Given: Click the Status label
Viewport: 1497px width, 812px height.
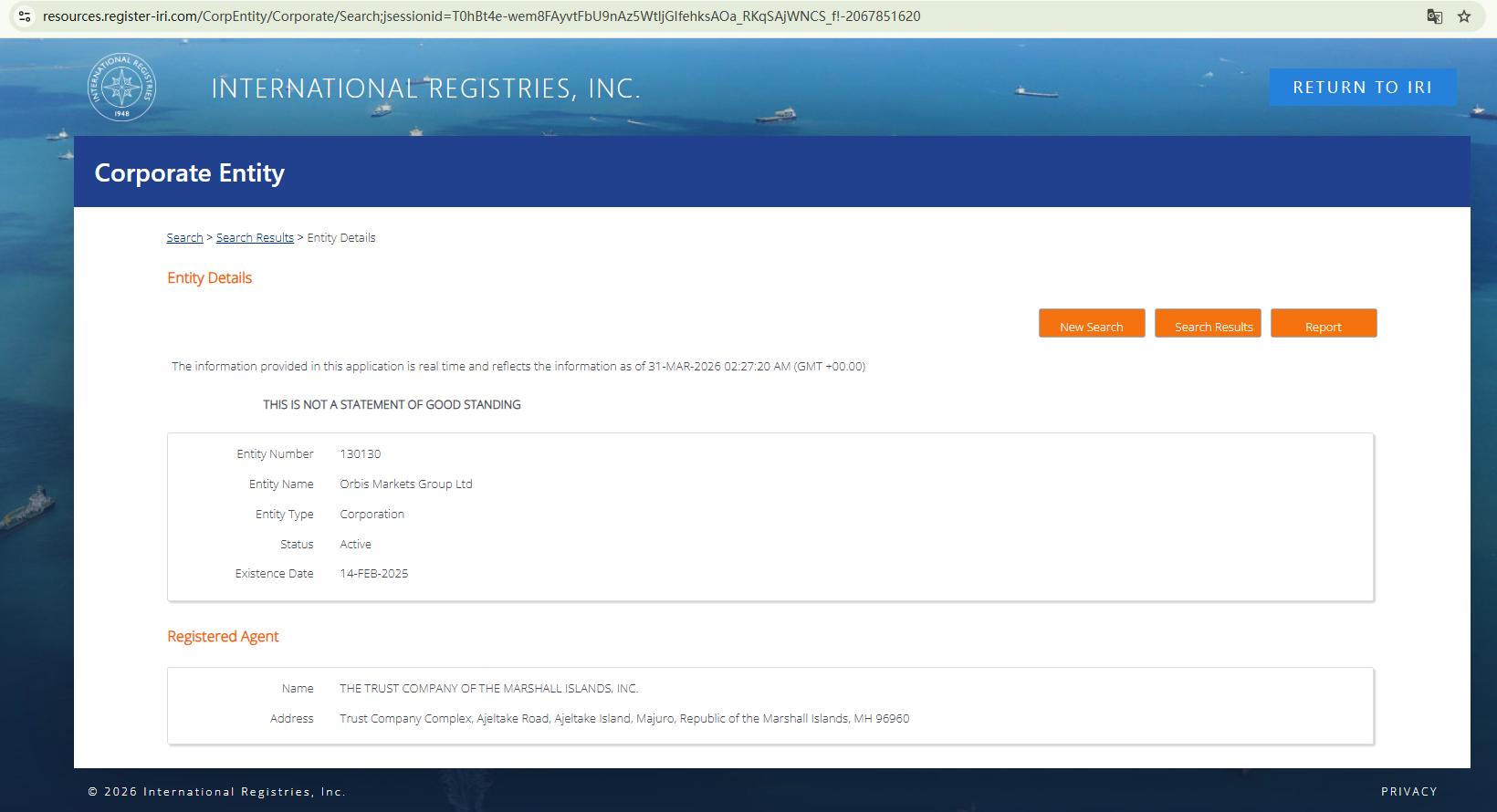Looking at the screenshot, I should pyautogui.click(x=297, y=545).
